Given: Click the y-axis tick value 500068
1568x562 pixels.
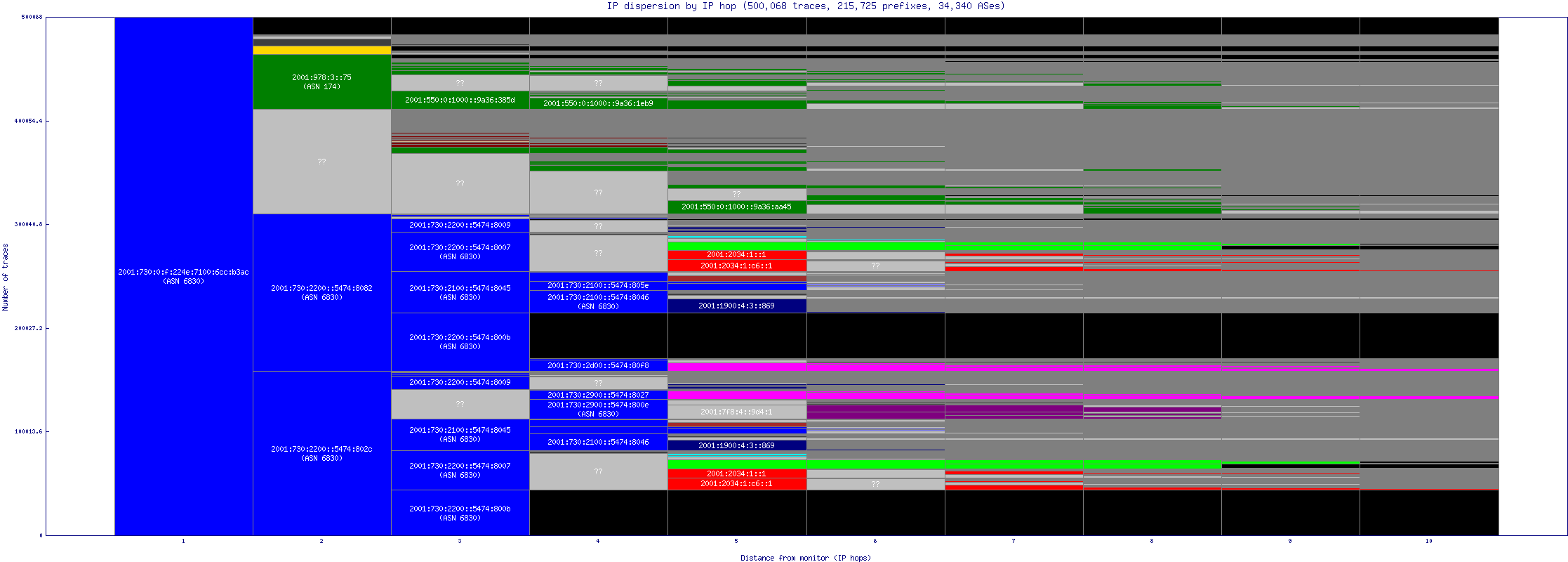Looking at the screenshot, I should click(32, 17).
